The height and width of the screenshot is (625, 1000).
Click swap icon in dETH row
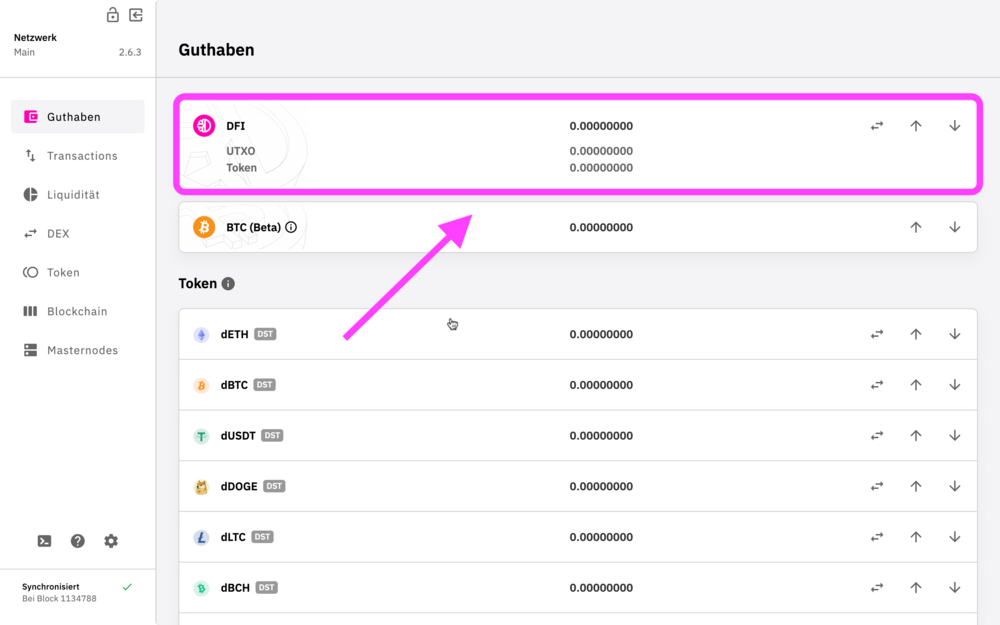pyautogui.click(x=877, y=334)
